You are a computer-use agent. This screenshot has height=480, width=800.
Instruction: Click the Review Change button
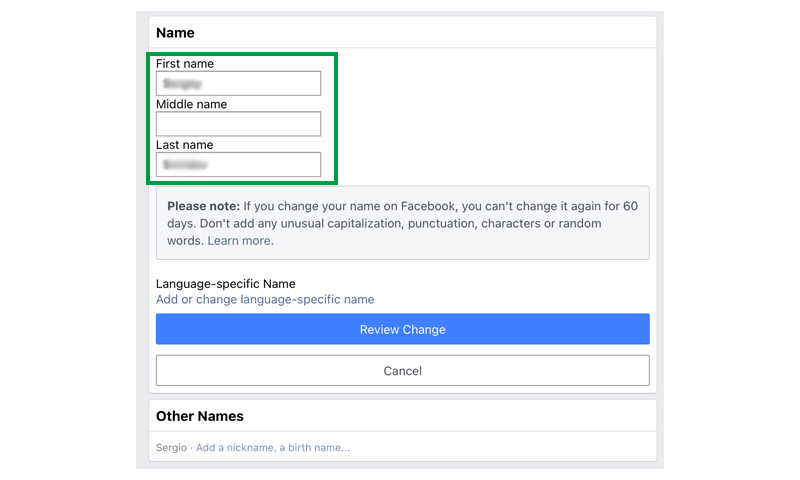click(403, 329)
